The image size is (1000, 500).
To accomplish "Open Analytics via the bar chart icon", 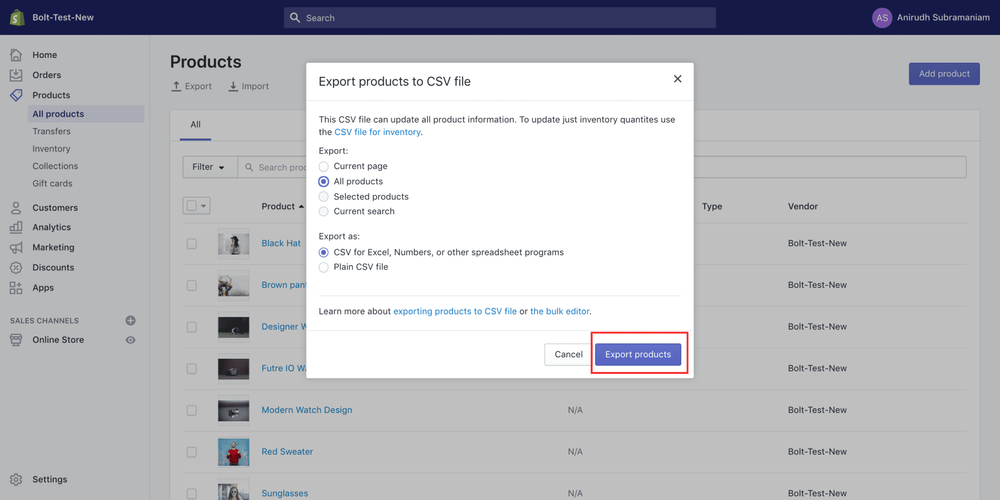I will click(x=16, y=228).
